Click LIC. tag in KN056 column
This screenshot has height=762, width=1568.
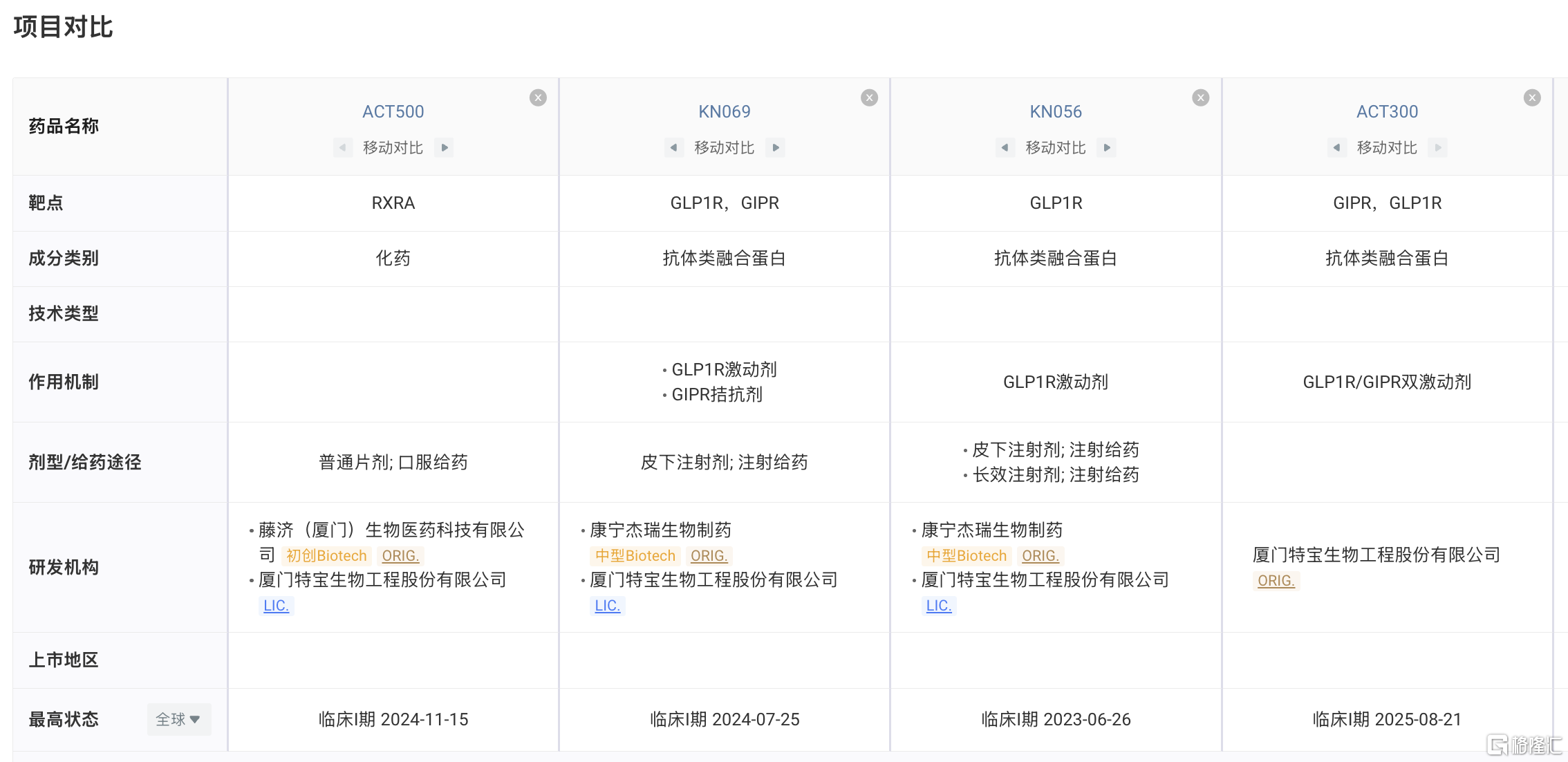[x=939, y=606]
